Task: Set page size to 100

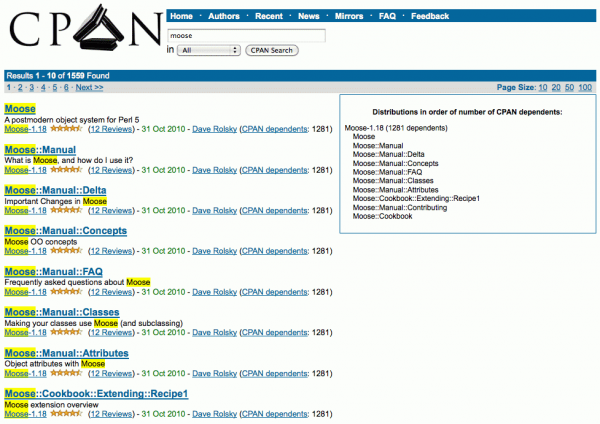Action: coord(585,87)
